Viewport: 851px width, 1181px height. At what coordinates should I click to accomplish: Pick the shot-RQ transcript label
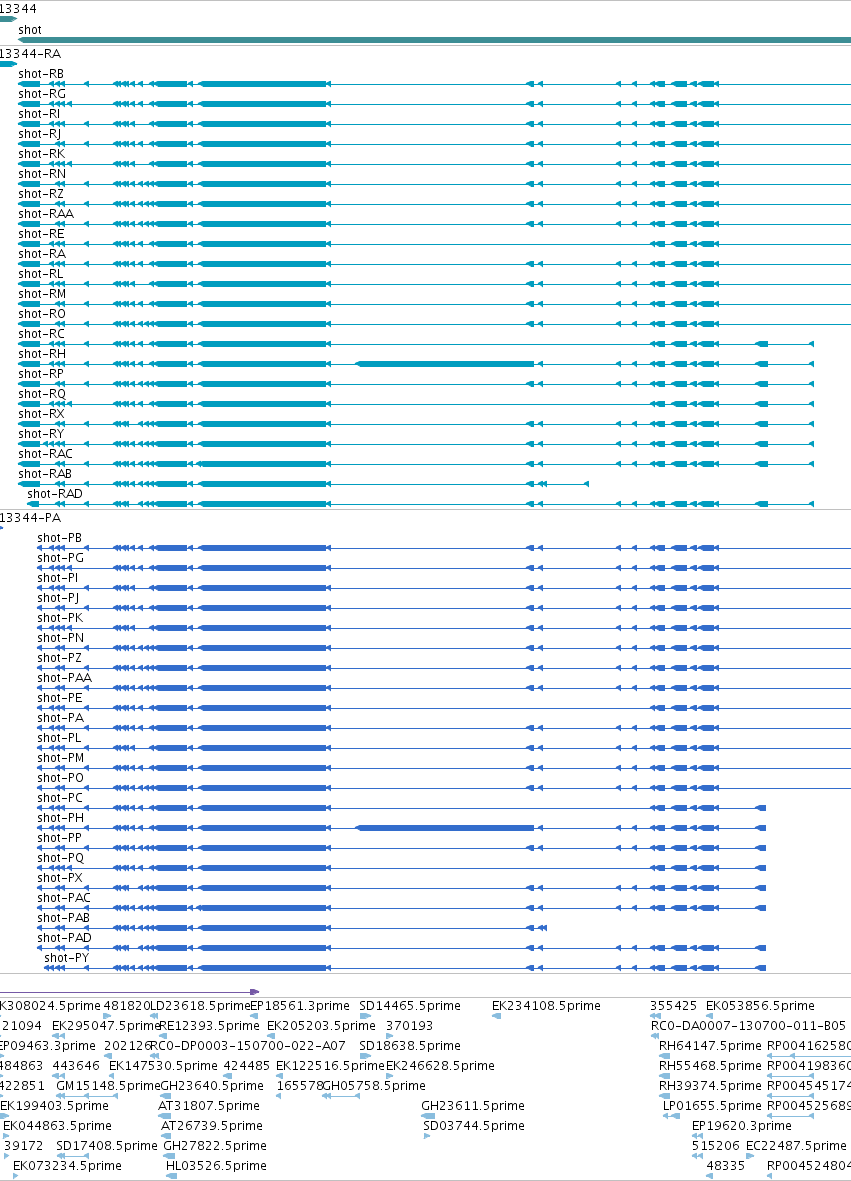coord(42,394)
